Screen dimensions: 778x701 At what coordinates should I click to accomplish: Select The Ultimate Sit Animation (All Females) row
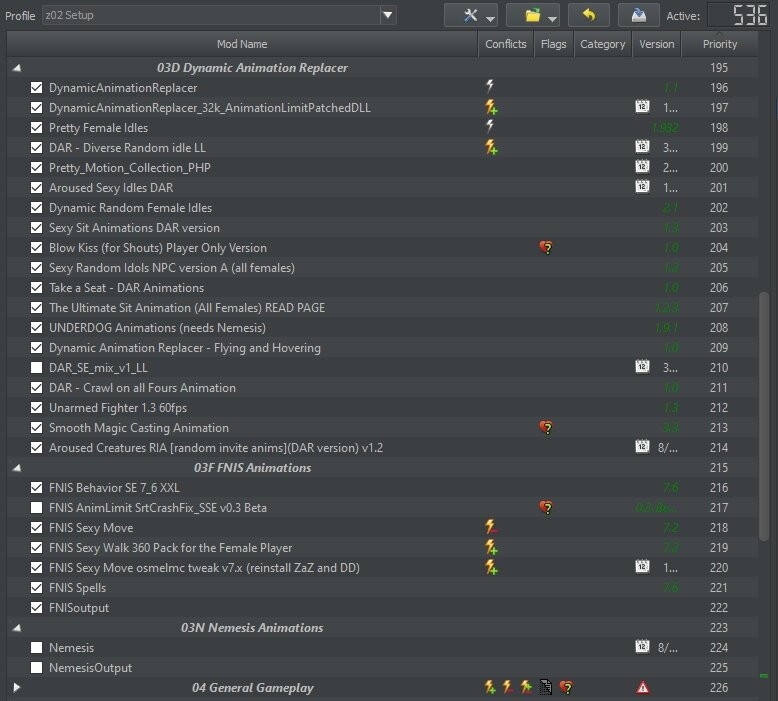click(382, 308)
